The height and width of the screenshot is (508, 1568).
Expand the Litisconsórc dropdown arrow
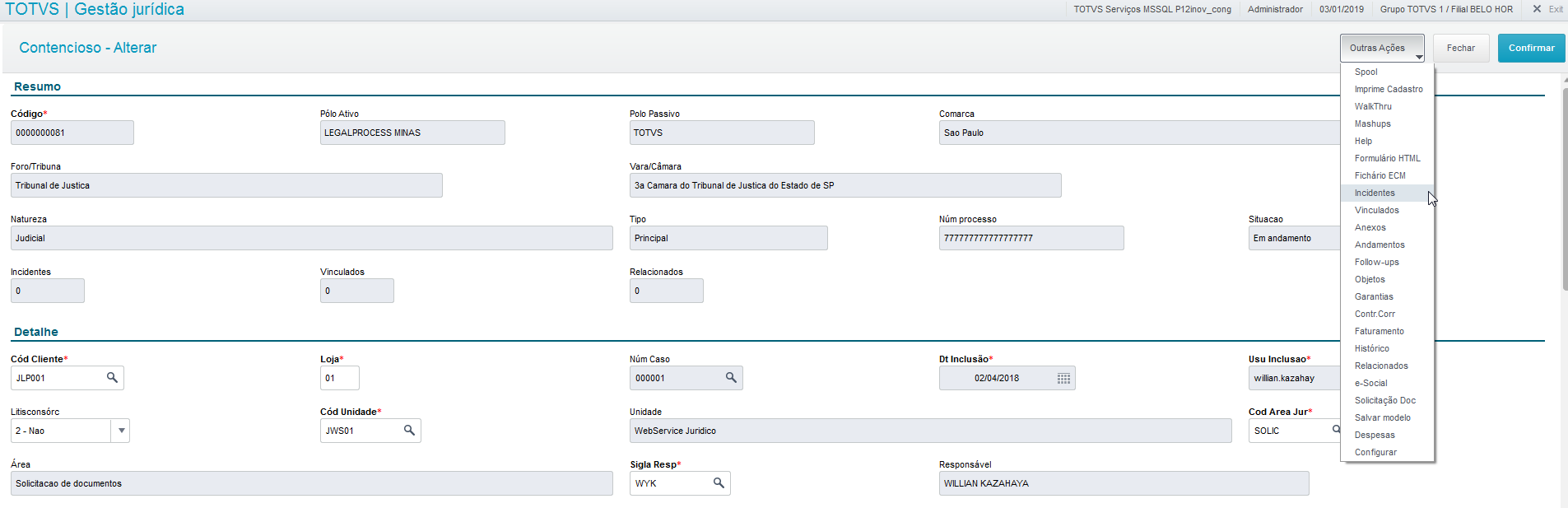pos(121,431)
